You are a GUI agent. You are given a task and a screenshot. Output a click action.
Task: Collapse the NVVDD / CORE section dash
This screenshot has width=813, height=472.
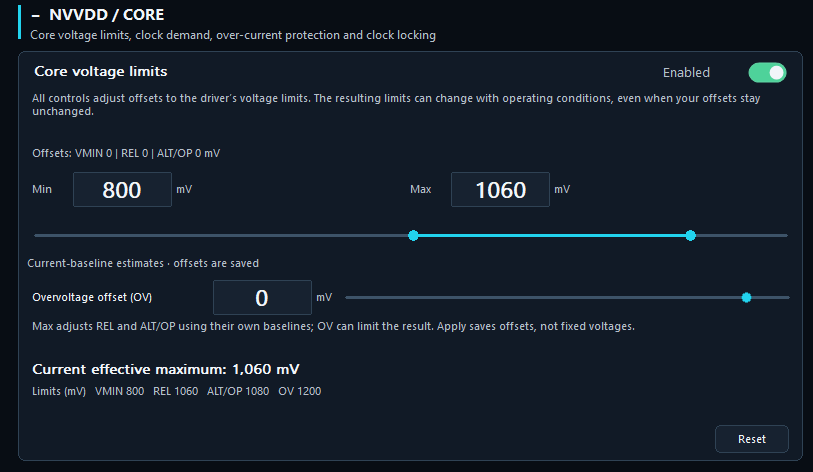tap(35, 16)
